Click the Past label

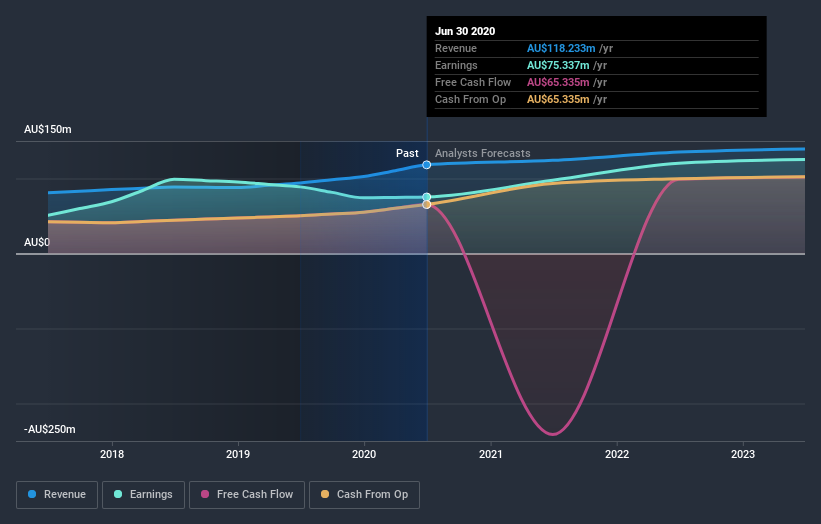point(407,153)
